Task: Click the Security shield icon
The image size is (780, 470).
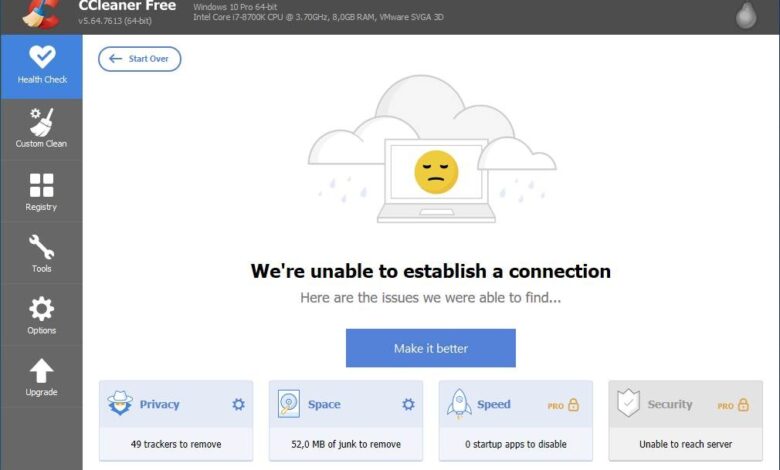Action: (628, 404)
